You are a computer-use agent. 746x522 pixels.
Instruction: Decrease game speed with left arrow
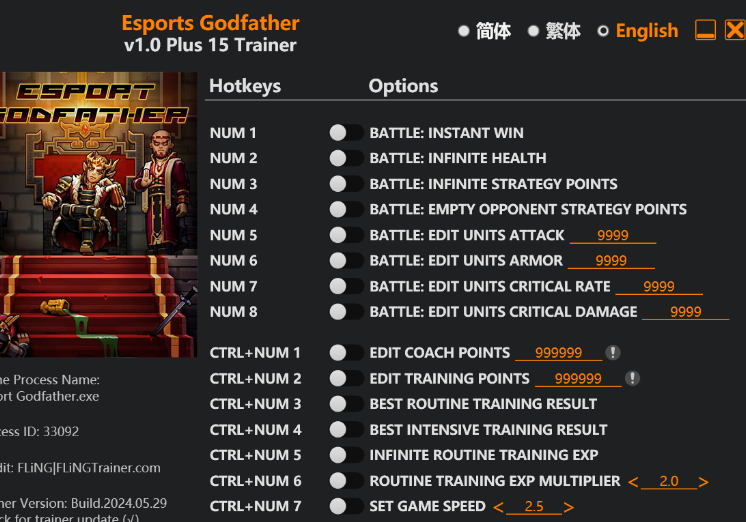coord(499,507)
